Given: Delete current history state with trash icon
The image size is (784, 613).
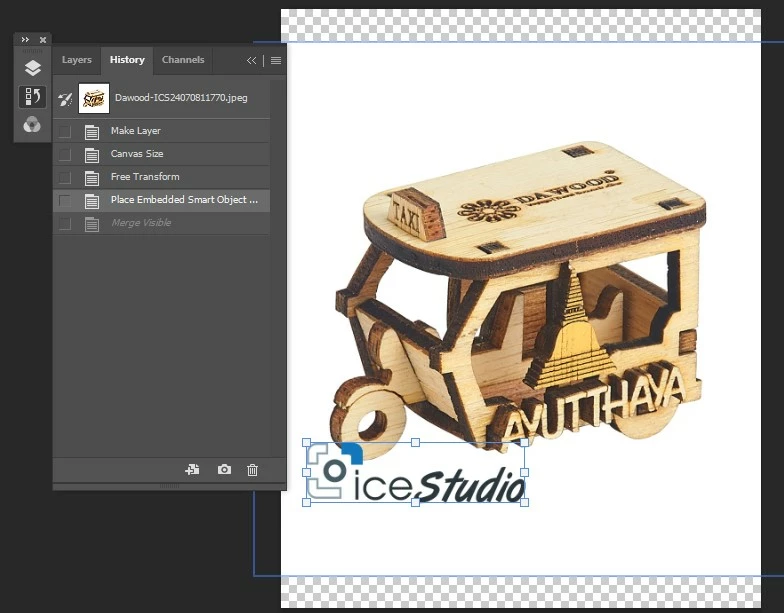Looking at the screenshot, I should click(x=252, y=470).
